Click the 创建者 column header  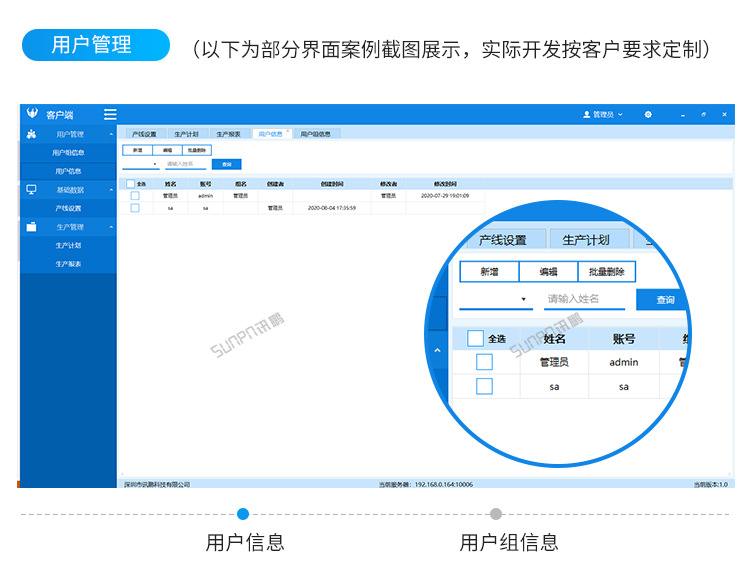tap(275, 184)
